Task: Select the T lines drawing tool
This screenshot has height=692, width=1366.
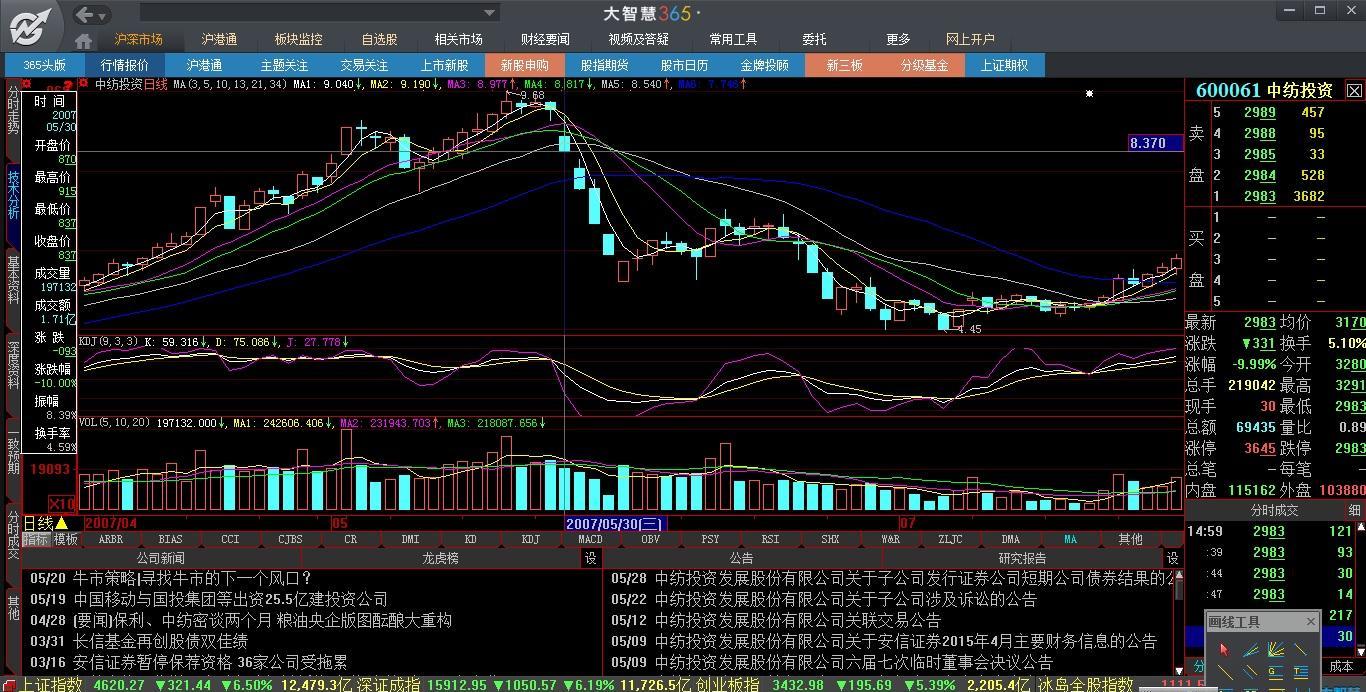Action: coord(1301,672)
